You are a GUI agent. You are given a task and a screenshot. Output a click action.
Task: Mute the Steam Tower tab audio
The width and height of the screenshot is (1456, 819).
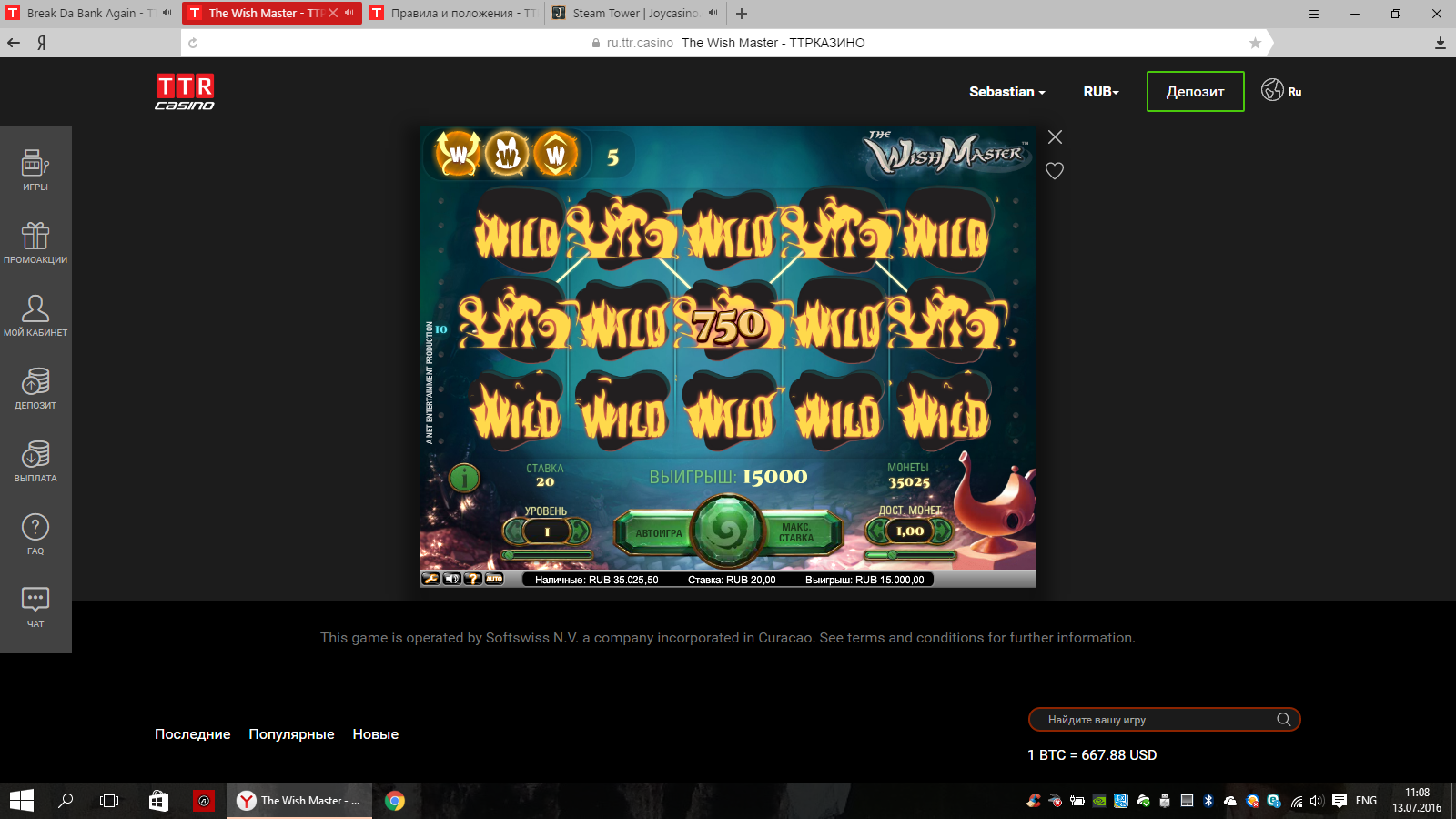point(713,13)
